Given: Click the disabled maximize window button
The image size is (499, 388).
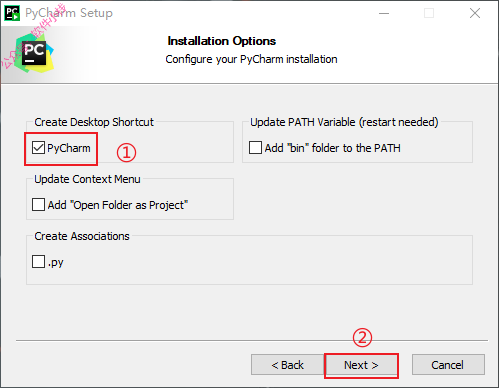Looking at the screenshot, I should coord(429,13).
